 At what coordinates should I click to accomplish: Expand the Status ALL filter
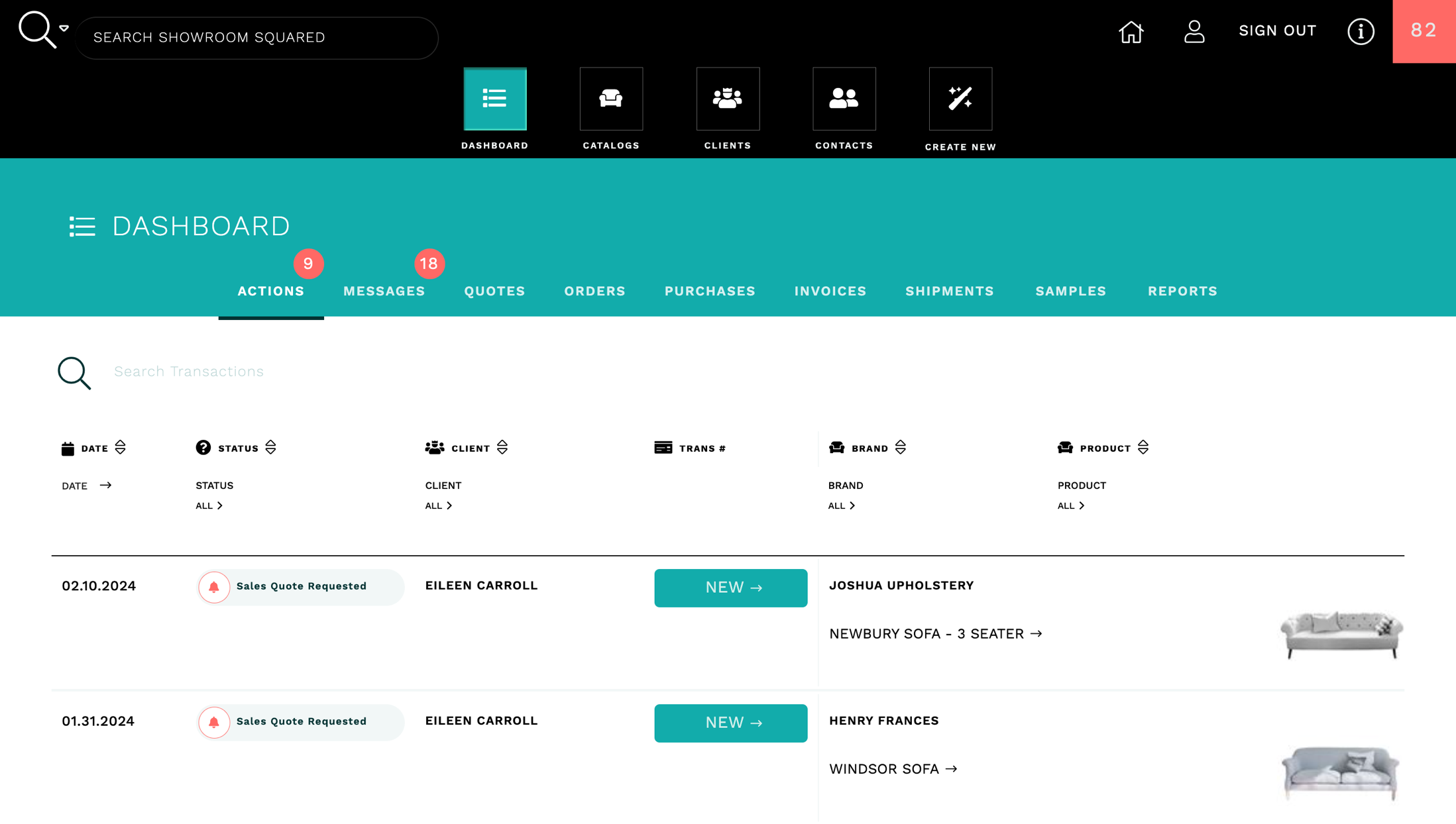(209, 506)
